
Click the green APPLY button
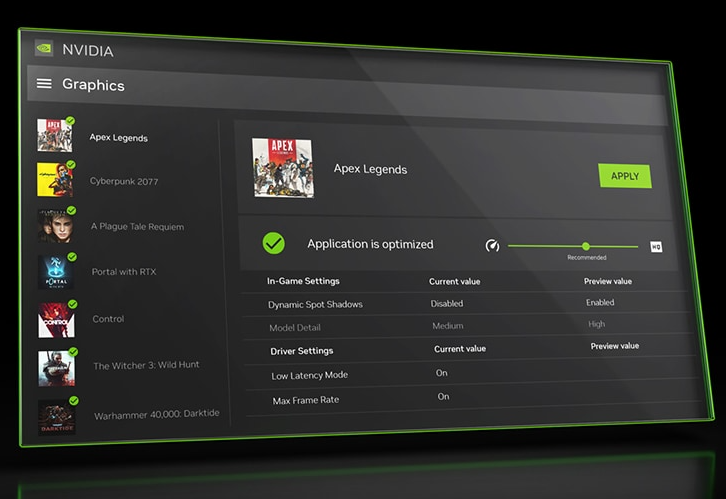coord(625,176)
